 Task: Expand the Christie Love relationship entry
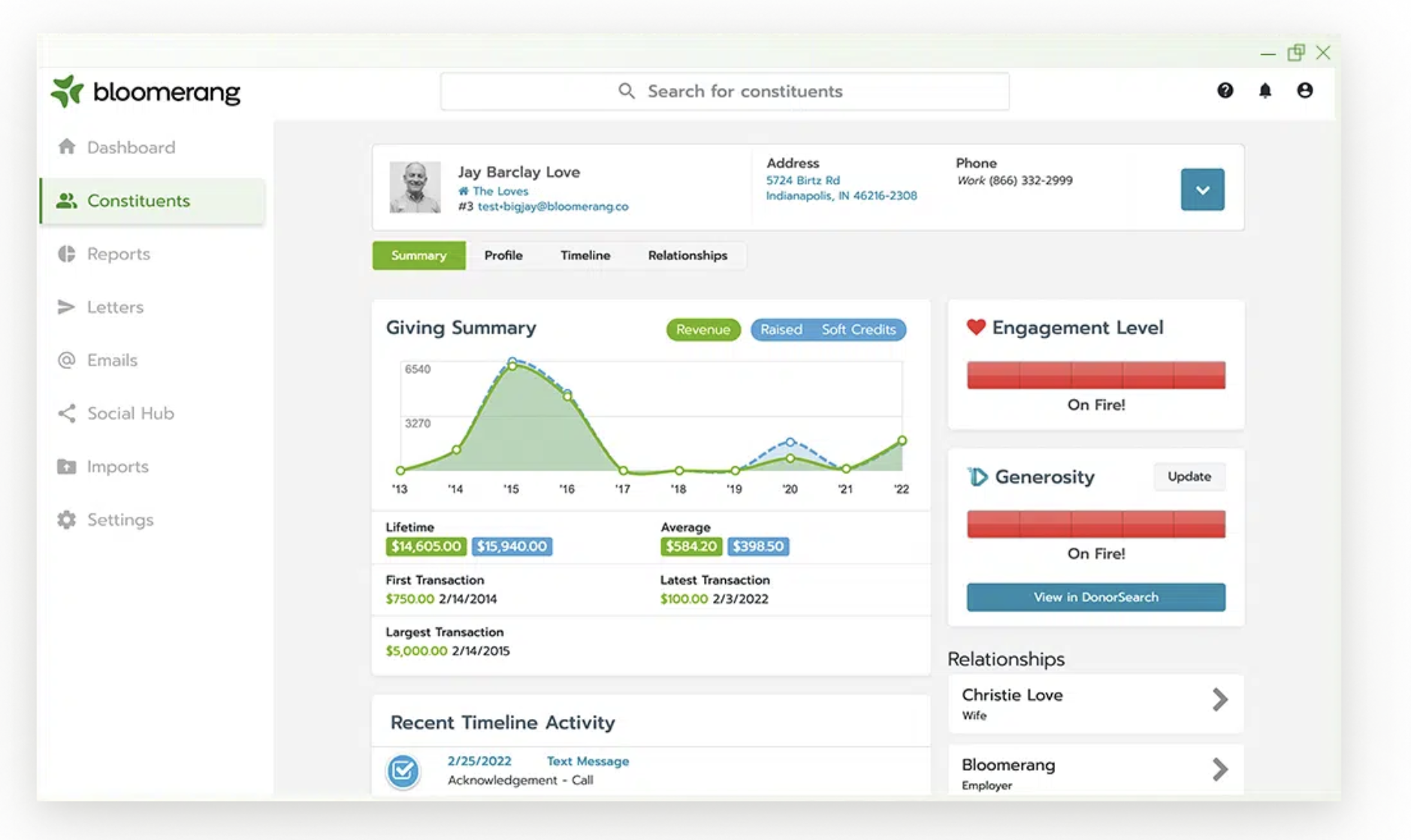(1220, 699)
